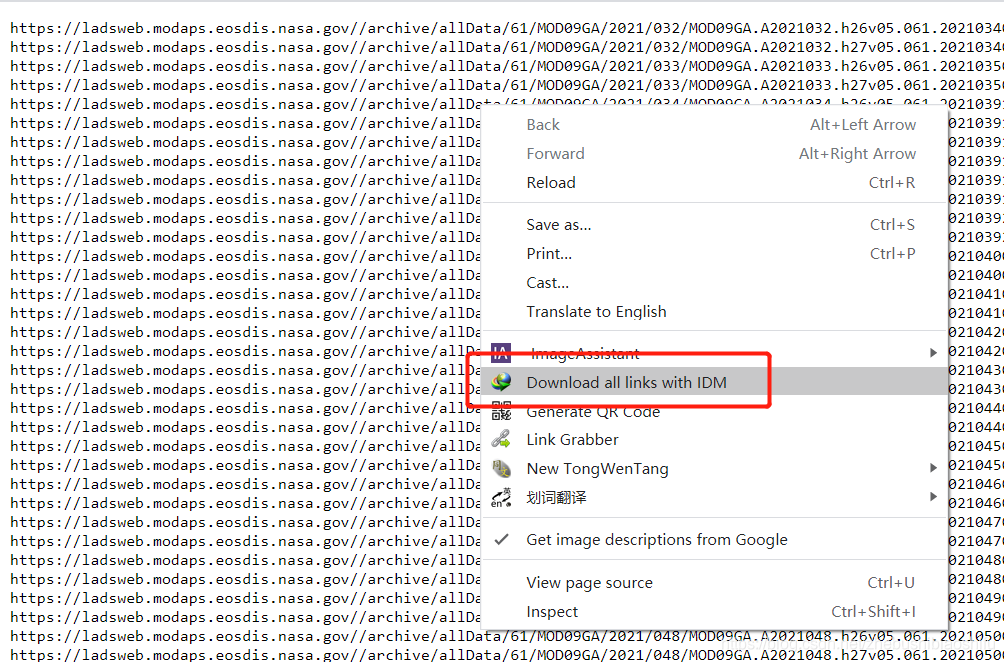Choose Print... from the context menu
Viewport: 1004px width, 662px height.
(x=714, y=254)
